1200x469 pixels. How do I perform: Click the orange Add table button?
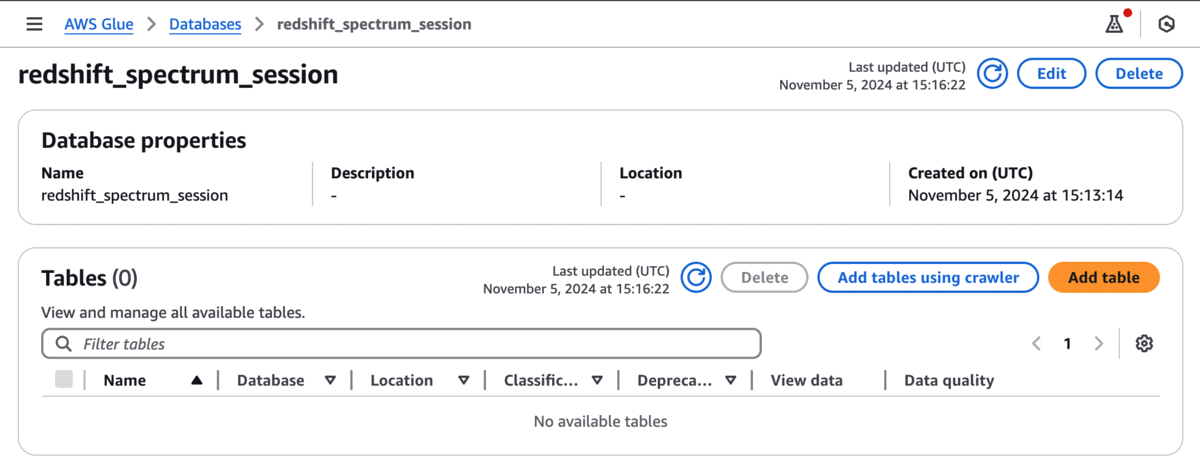[x=1103, y=278]
